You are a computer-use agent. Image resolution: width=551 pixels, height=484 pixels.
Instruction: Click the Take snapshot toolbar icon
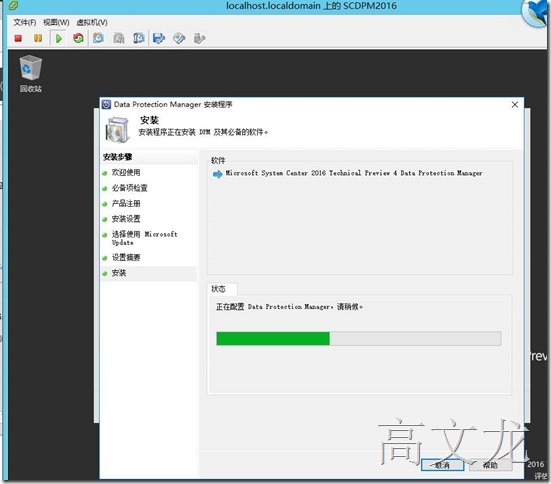click(98, 38)
